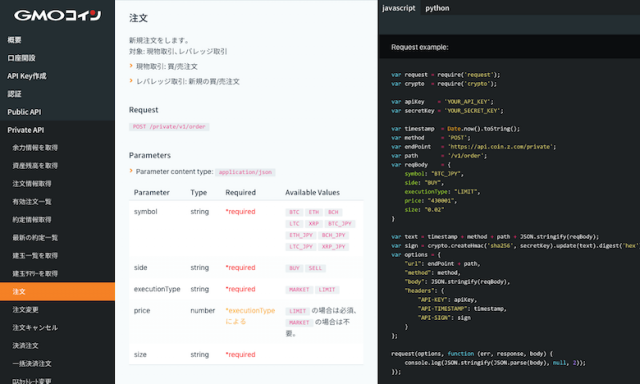
Task: Select the highlighted 注文 sidebar item
Action: (x=57, y=291)
